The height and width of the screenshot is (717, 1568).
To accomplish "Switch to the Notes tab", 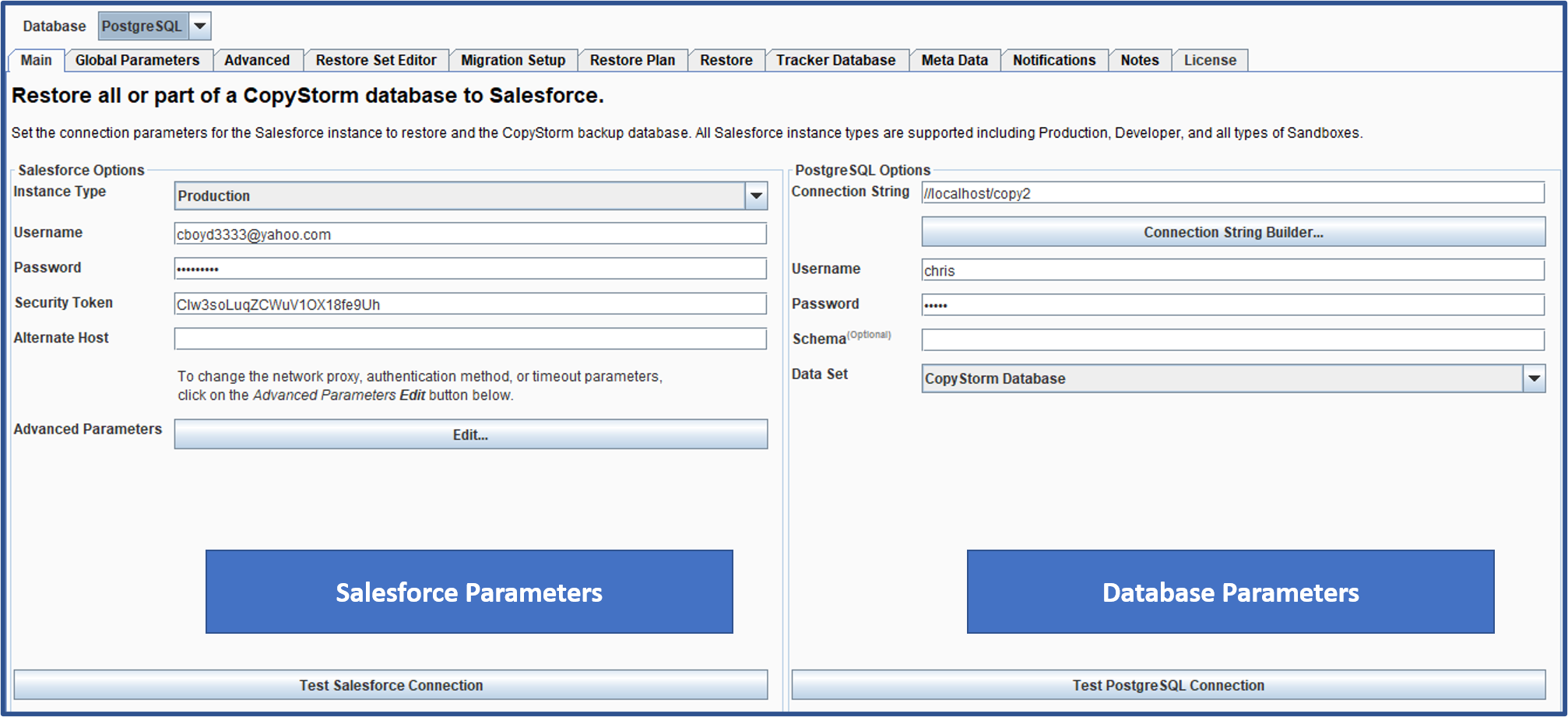I will pos(1140,60).
